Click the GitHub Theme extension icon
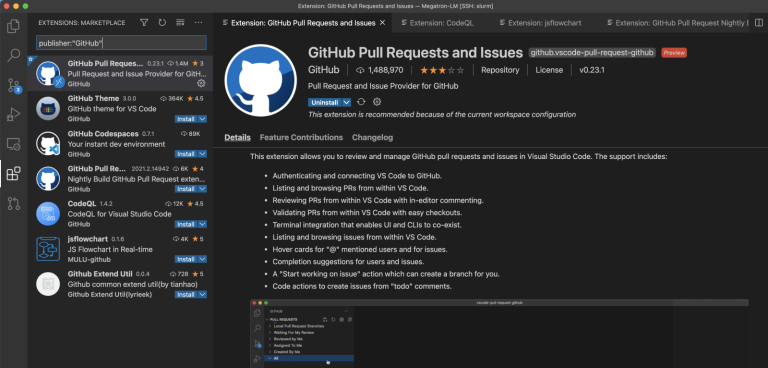The image size is (768, 368). [48, 109]
